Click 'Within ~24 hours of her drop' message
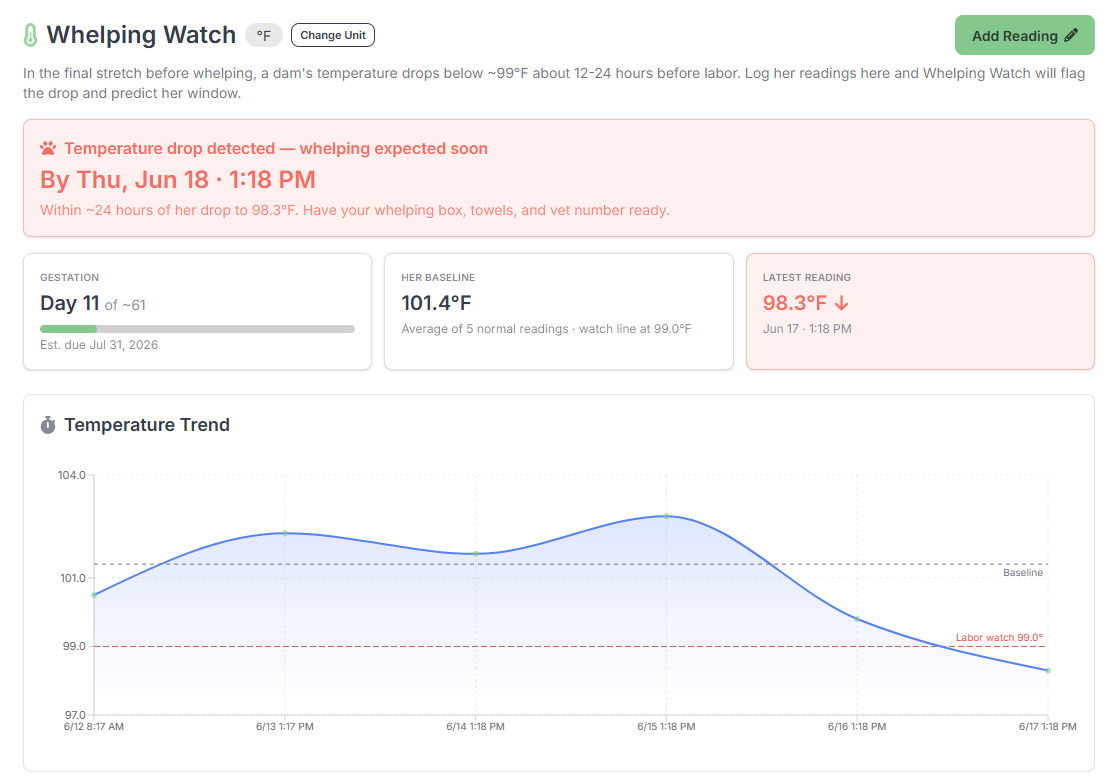 [354, 210]
